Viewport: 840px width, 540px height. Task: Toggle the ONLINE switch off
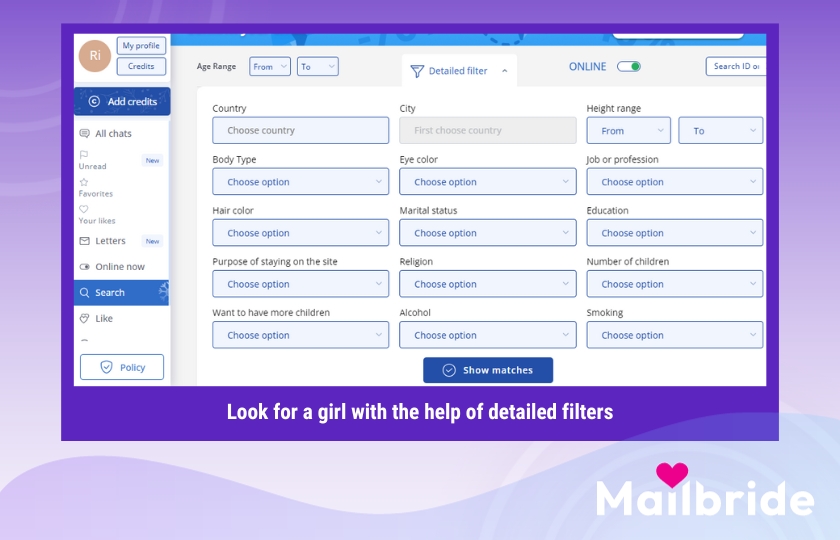[x=629, y=66]
